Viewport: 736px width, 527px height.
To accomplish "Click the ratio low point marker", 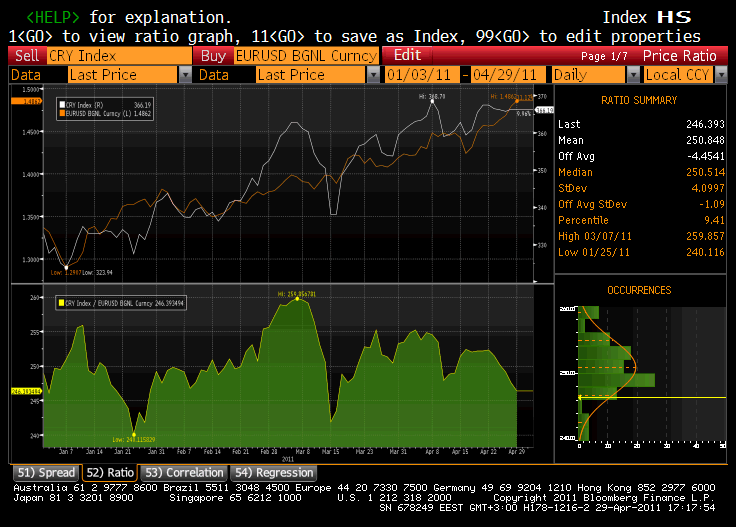I will [x=134, y=435].
